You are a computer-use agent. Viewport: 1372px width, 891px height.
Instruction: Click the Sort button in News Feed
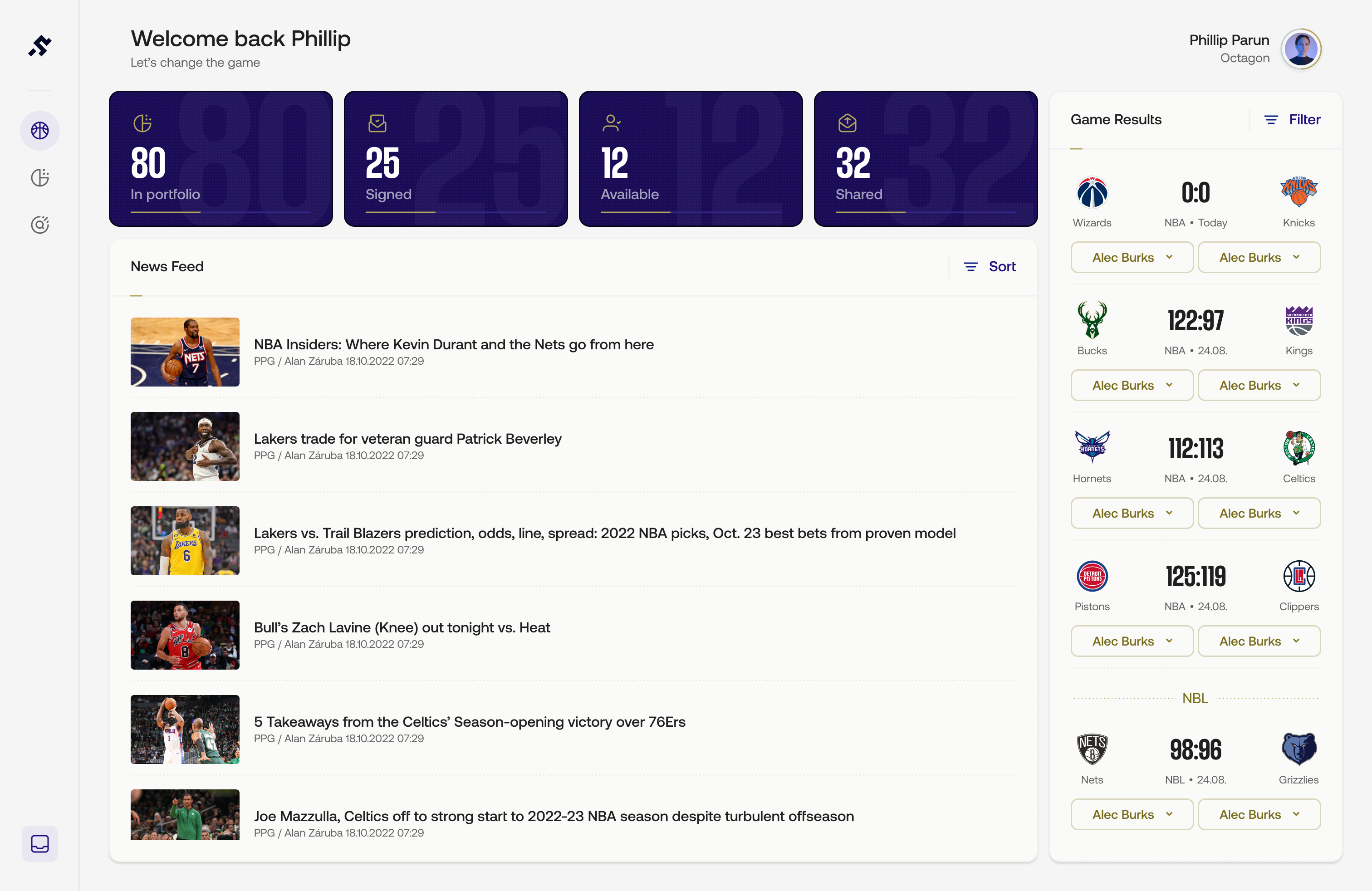click(x=990, y=266)
